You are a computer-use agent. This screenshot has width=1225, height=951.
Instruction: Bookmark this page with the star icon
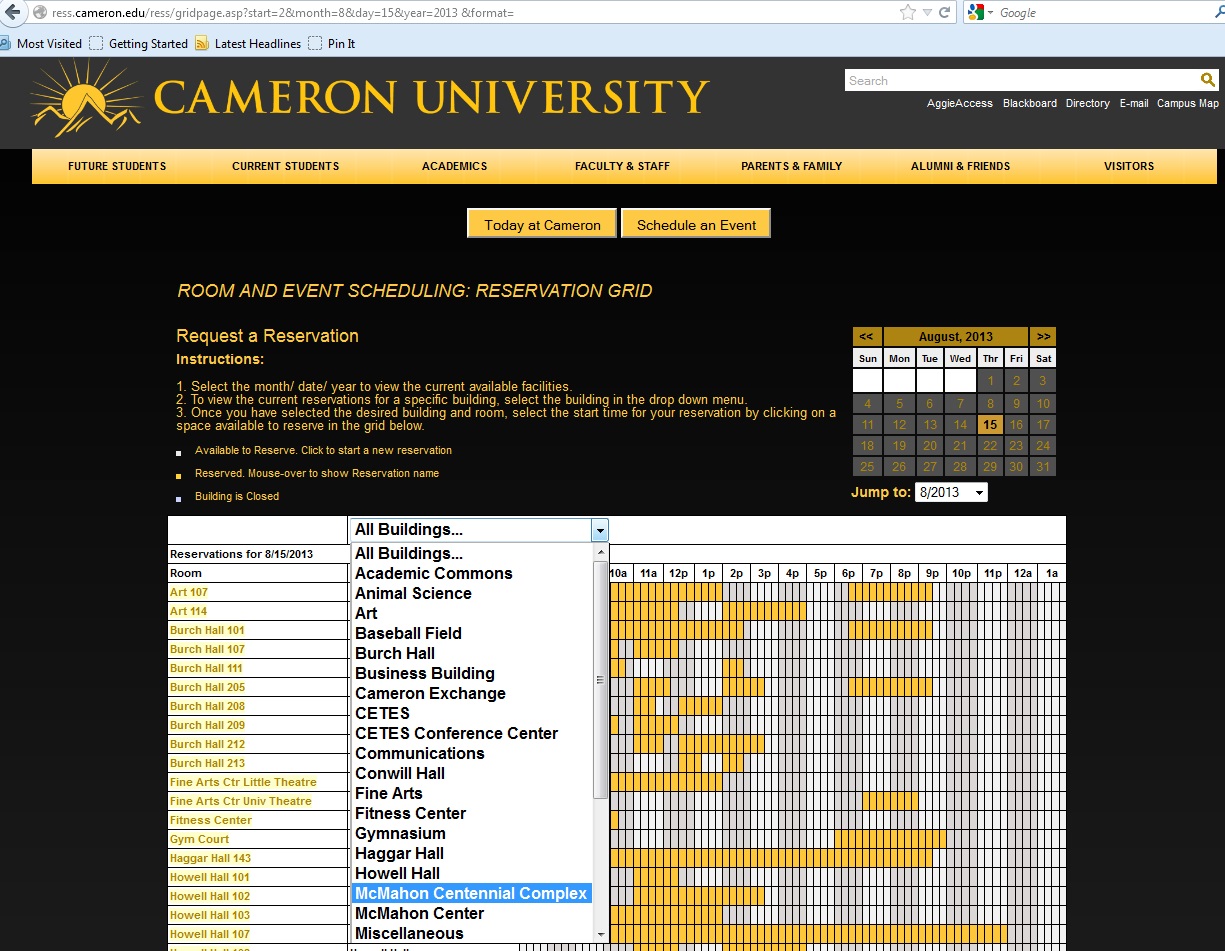[x=908, y=13]
